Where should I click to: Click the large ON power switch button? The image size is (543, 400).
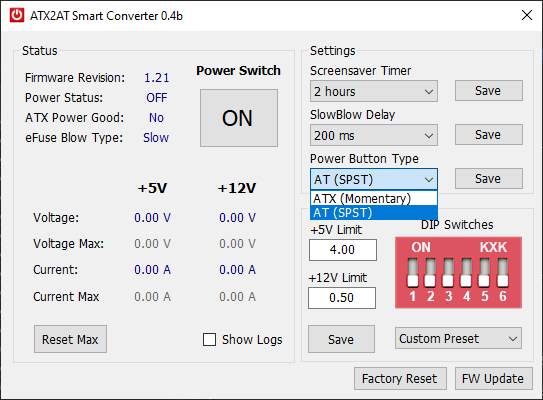pyautogui.click(x=239, y=118)
